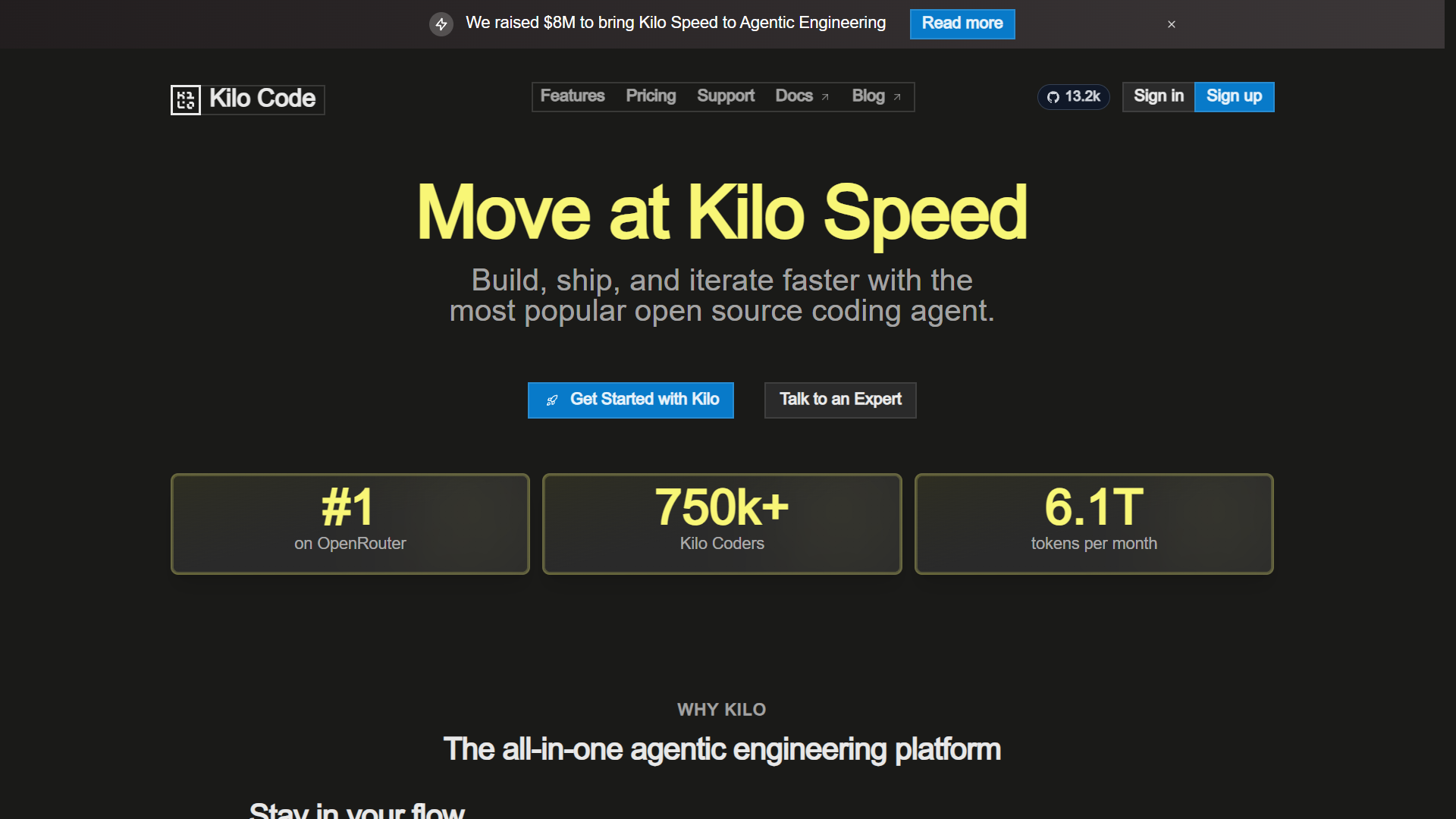The width and height of the screenshot is (1456, 819).
Task: Click the Sign up button
Action: coord(1235,96)
